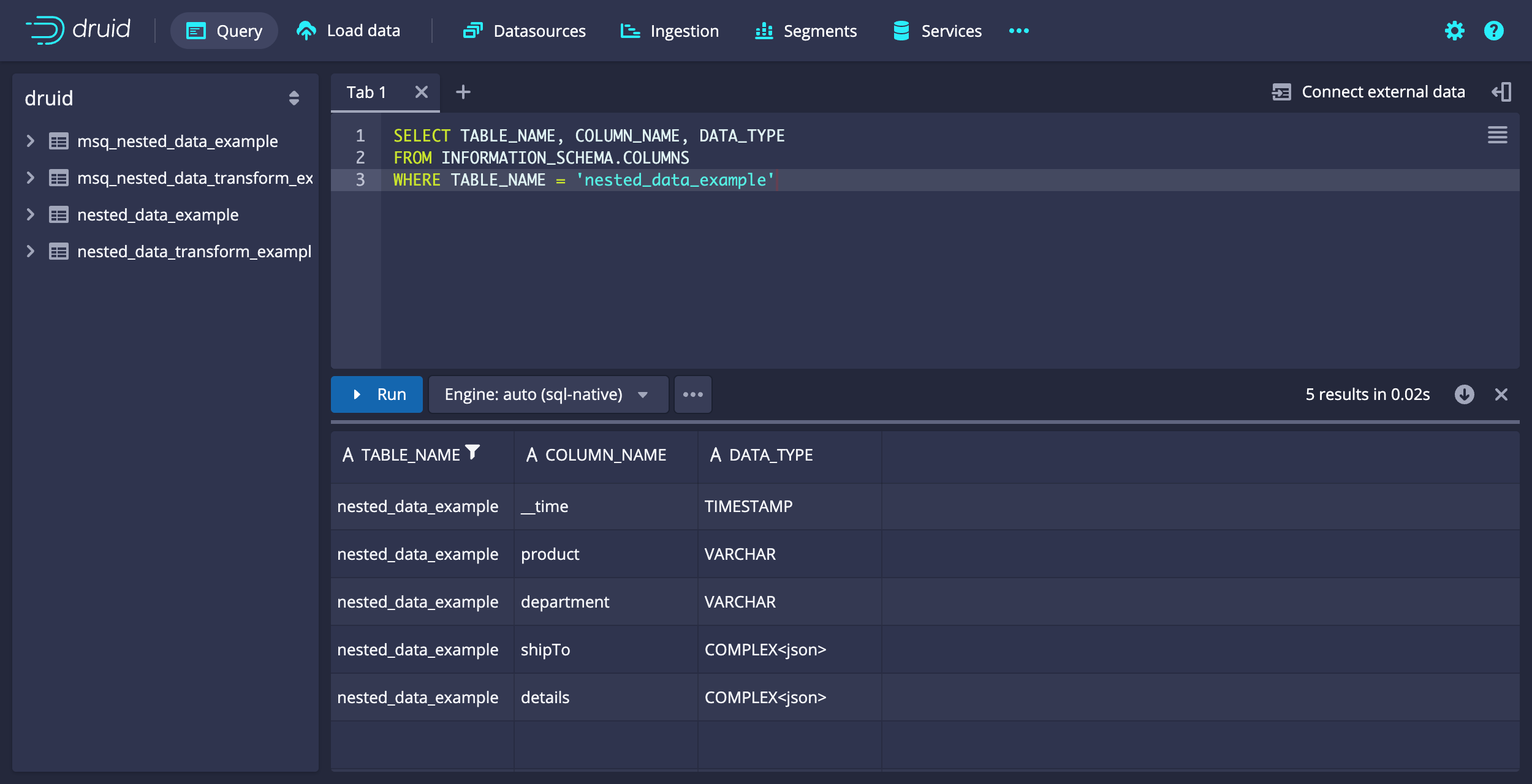This screenshot has width=1532, height=784.
Task: Expand the msq_nested_data_example table
Action: (x=29, y=141)
